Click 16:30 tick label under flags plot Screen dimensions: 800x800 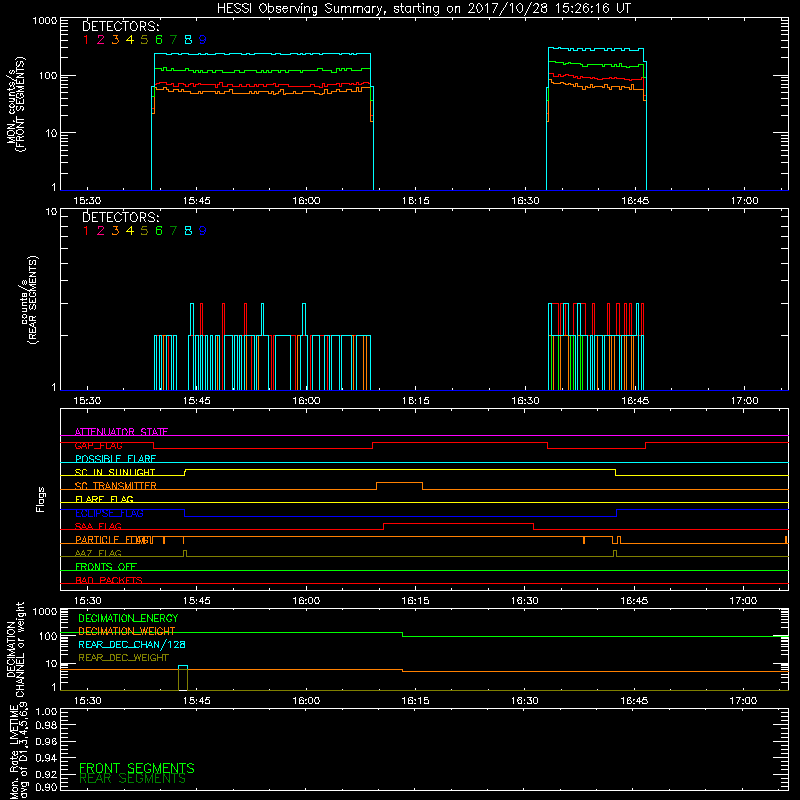[x=524, y=601]
